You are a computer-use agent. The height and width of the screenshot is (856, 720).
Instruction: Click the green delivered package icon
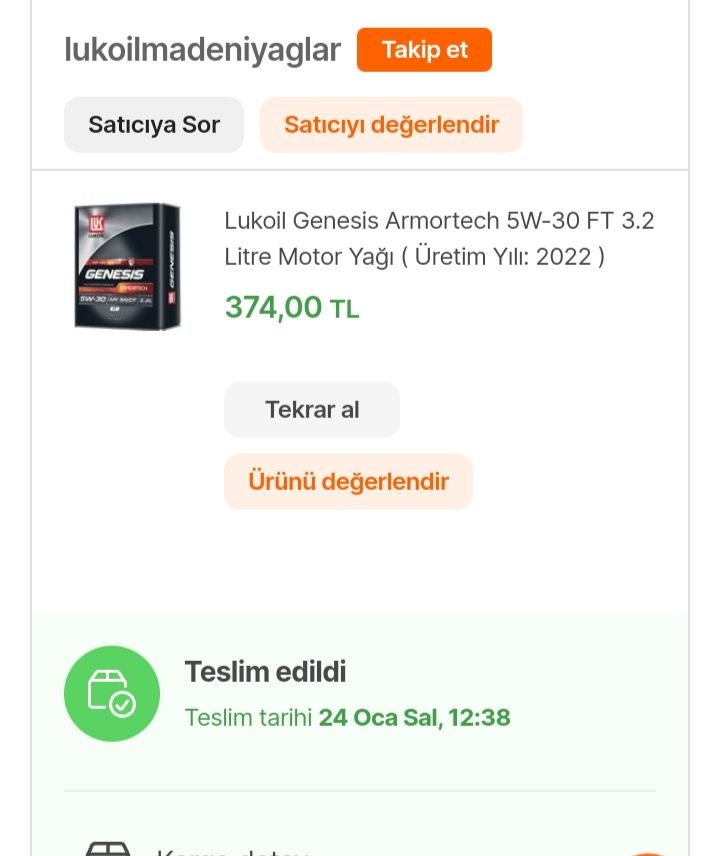pos(112,693)
